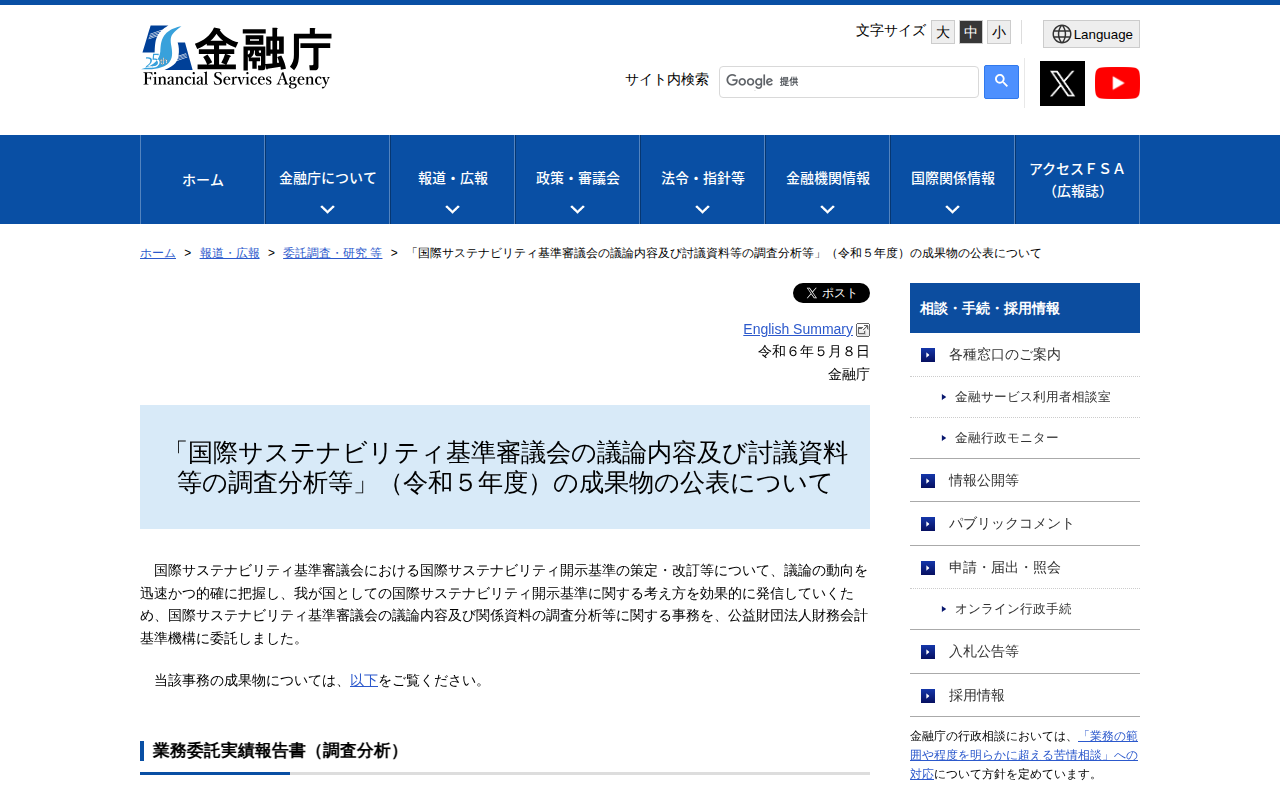Click the Language globe icon
Screen dimensions: 1280x800
coord(1062,33)
